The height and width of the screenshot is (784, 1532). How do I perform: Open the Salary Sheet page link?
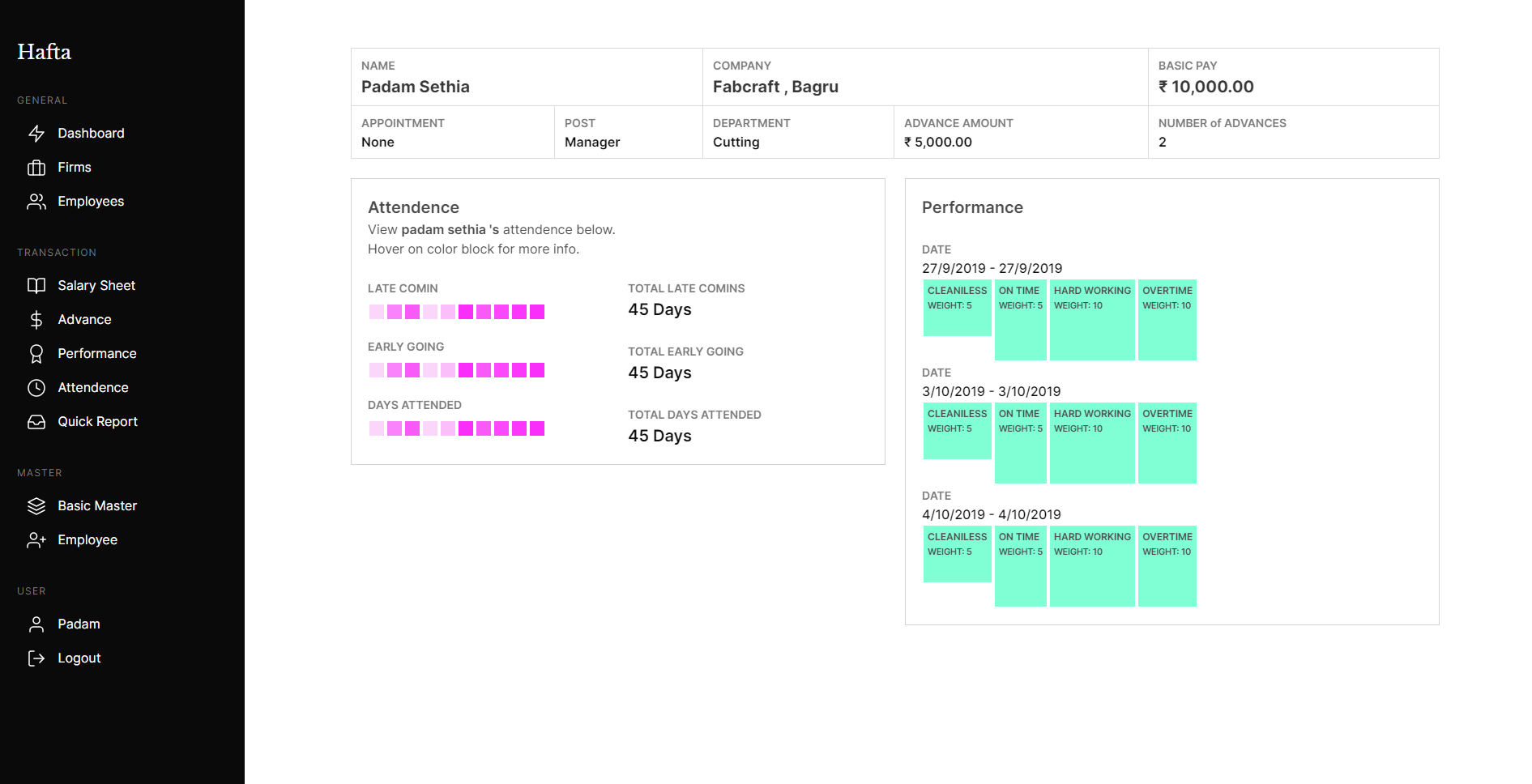(x=96, y=286)
